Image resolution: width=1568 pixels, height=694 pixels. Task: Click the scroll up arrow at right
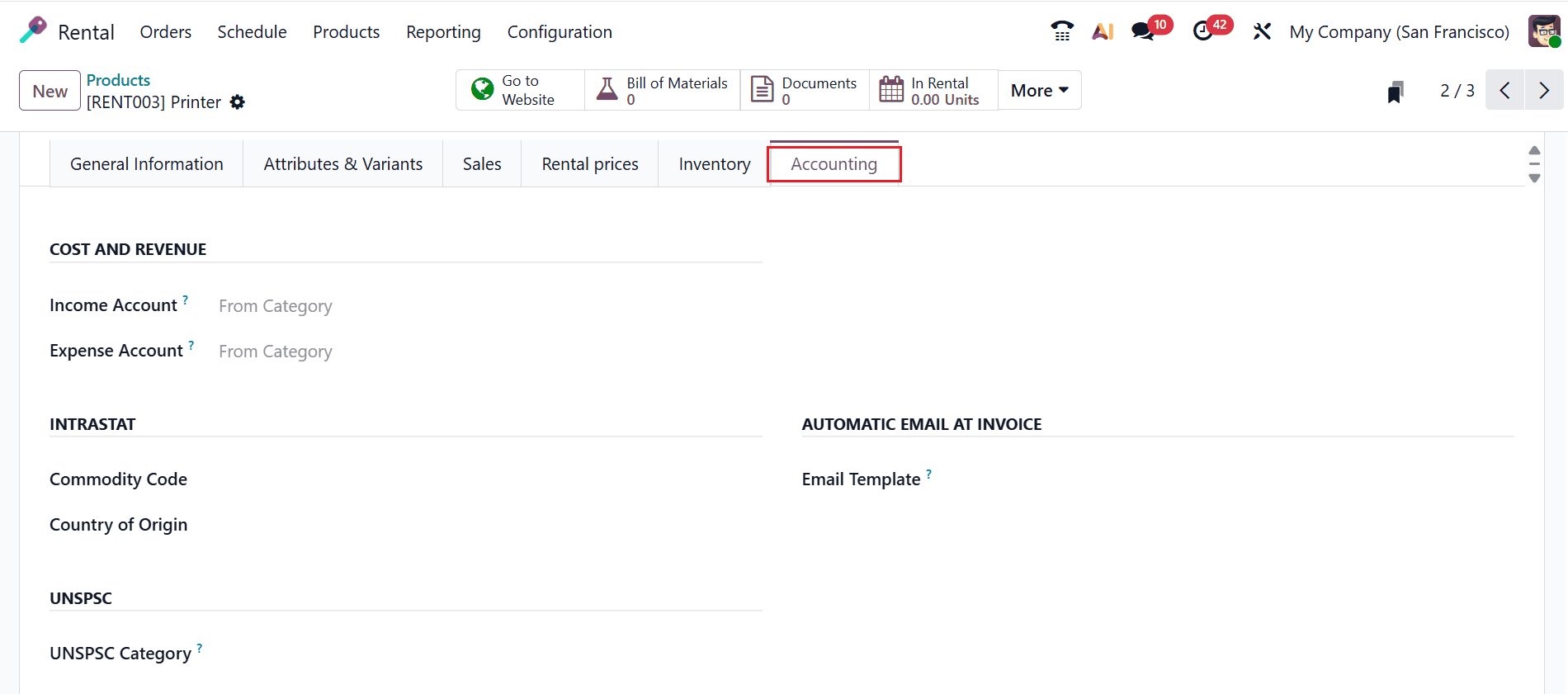[1534, 150]
